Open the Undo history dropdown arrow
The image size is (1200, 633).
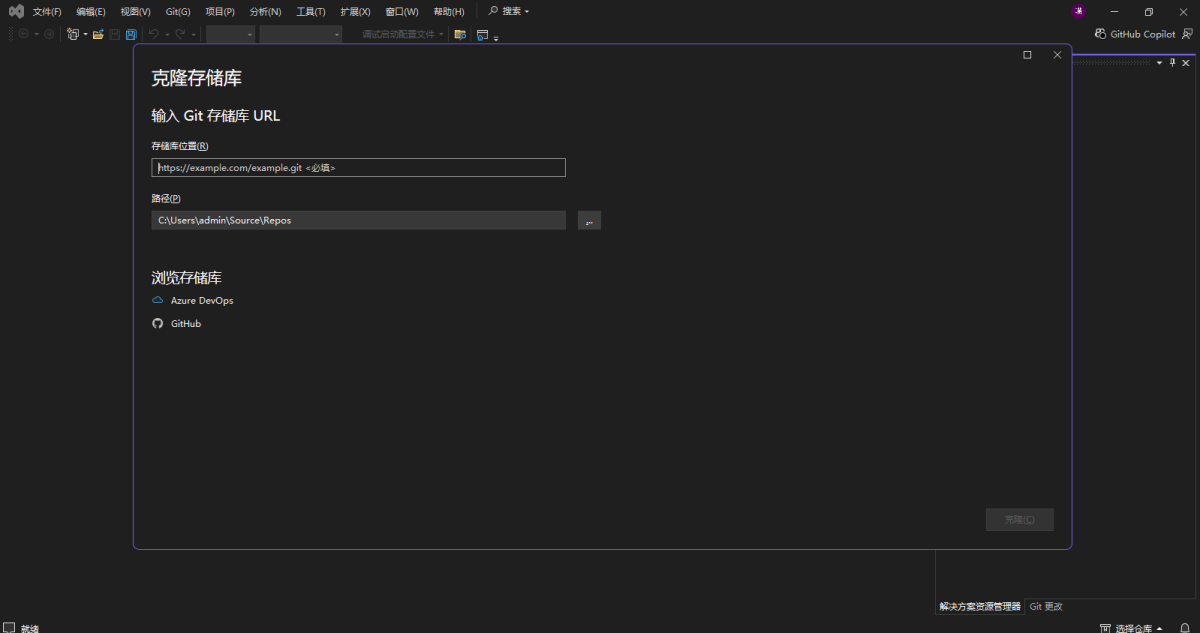click(x=166, y=33)
